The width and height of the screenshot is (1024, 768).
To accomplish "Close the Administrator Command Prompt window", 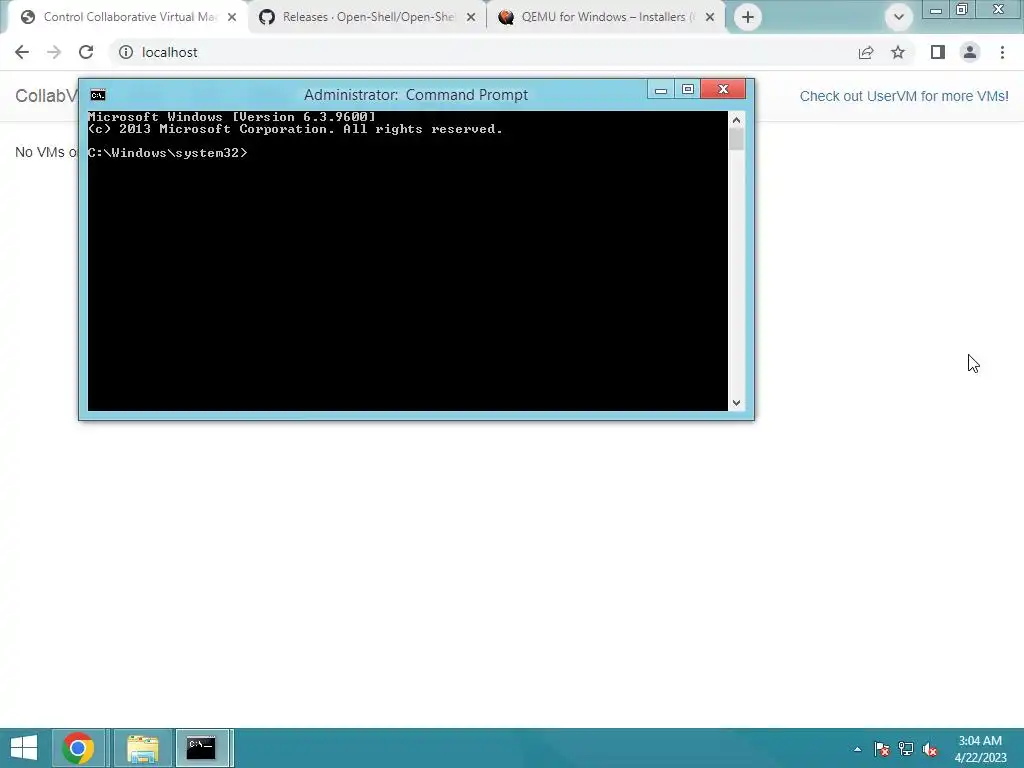I will (x=723, y=89).
